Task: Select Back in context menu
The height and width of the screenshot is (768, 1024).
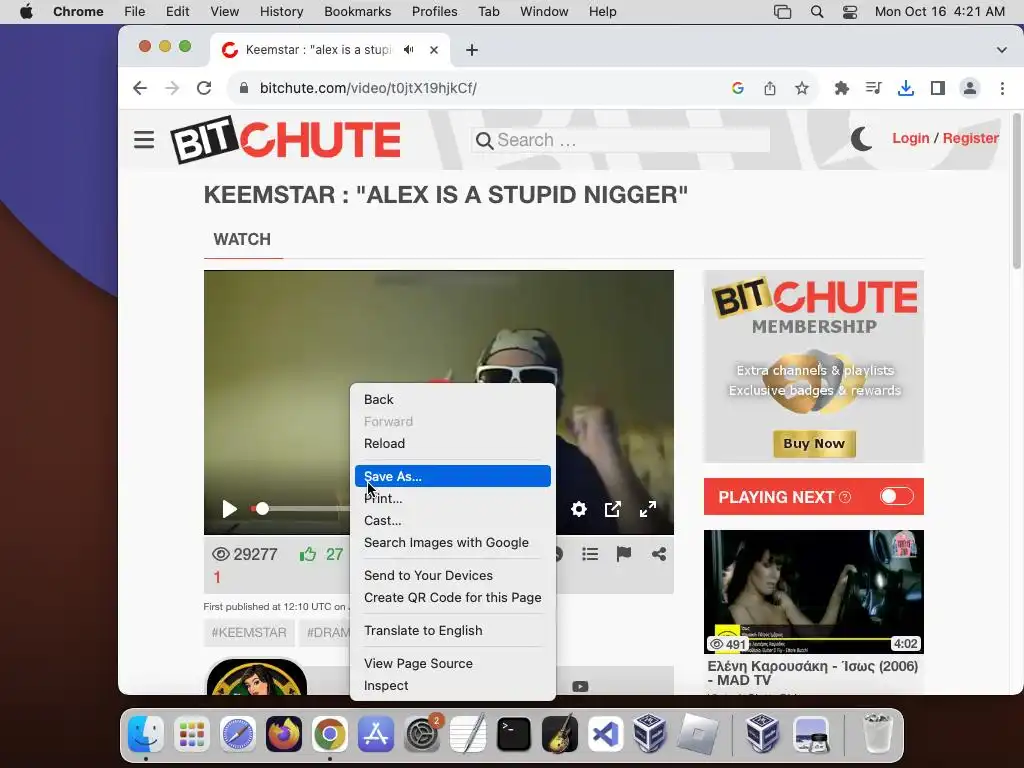Action: click(453, 399)
